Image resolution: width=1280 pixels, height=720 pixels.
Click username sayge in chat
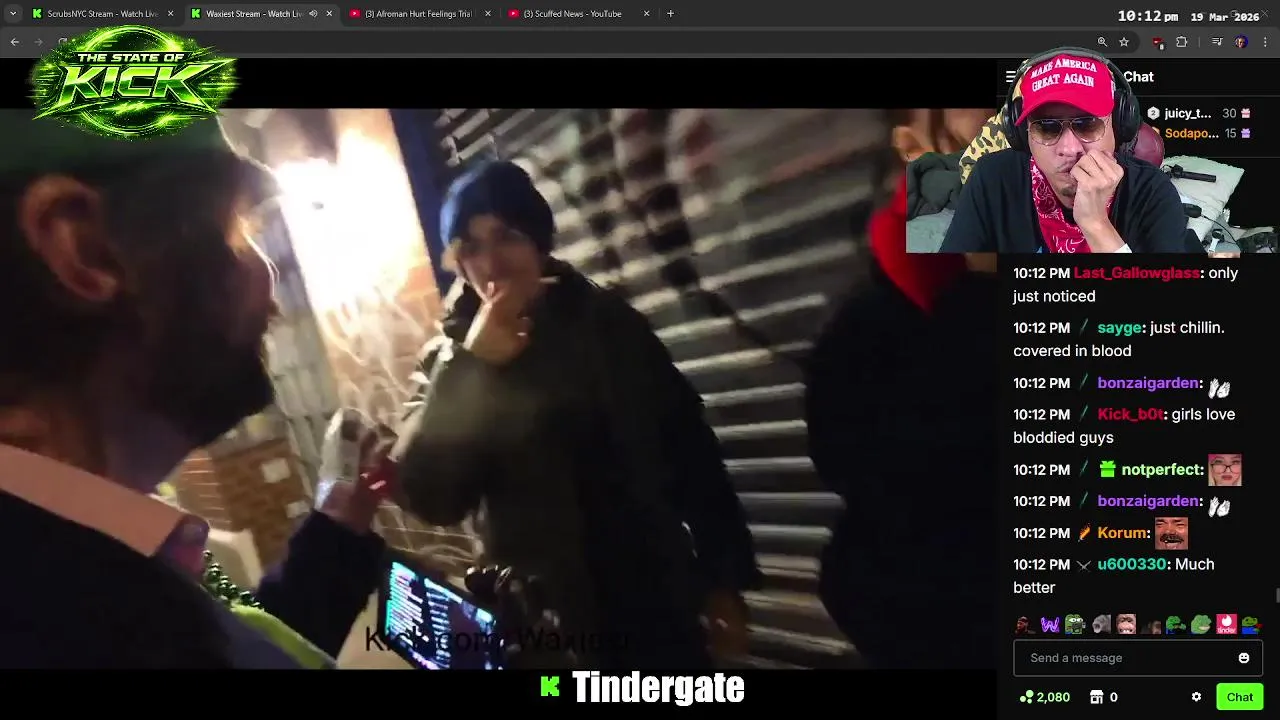[1119, 328]
